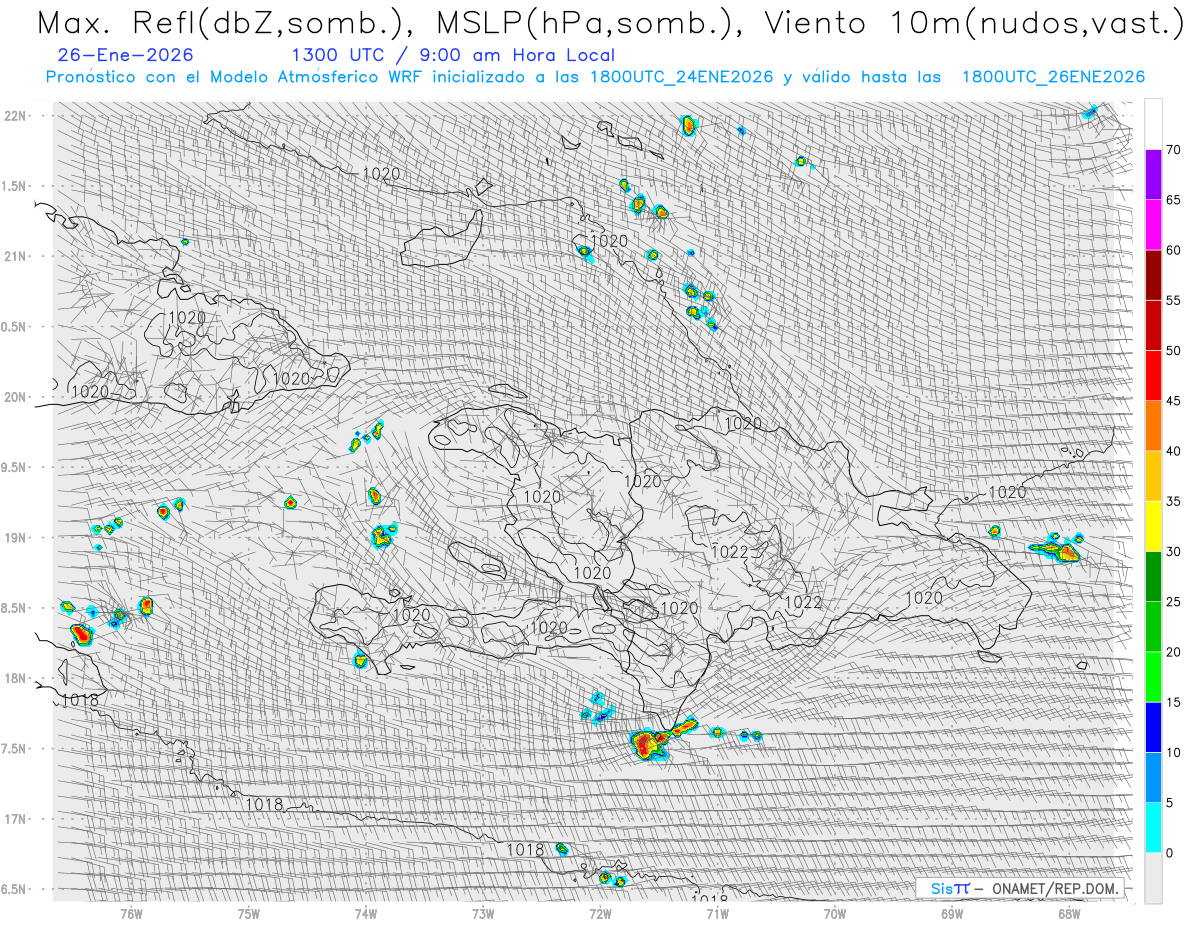The image size is (1200, 927).
Task: Click the 'Viento 10m(nudos,vast.)' title text
Action: pos(975,23)
